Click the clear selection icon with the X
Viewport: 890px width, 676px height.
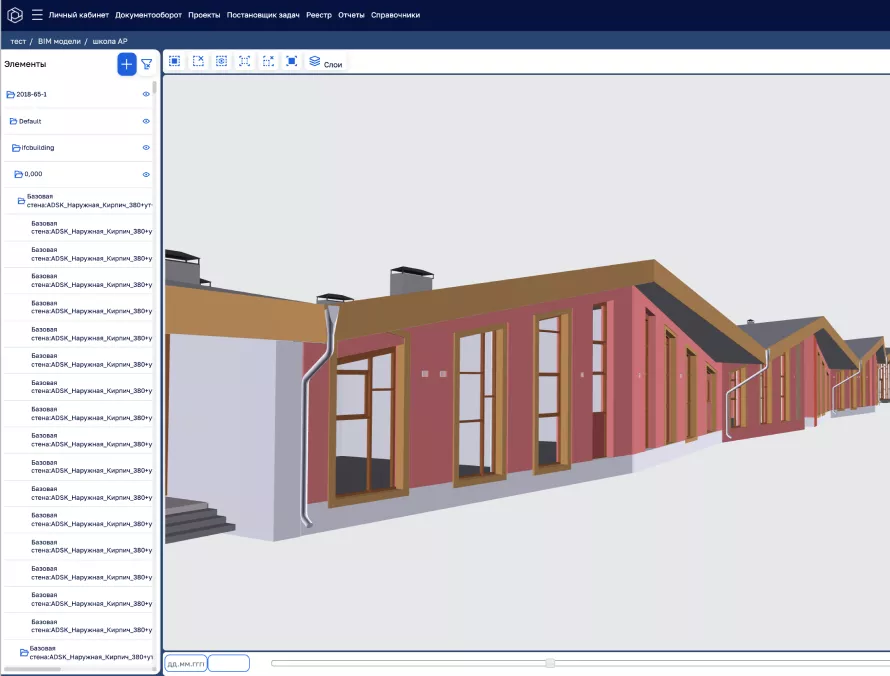[198, 61]
